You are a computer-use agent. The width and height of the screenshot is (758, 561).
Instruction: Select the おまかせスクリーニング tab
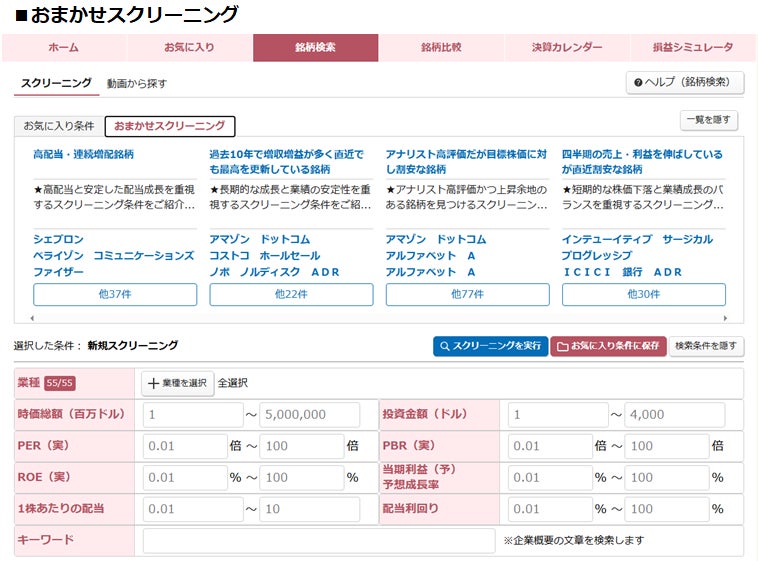click(x=170, y=126)
